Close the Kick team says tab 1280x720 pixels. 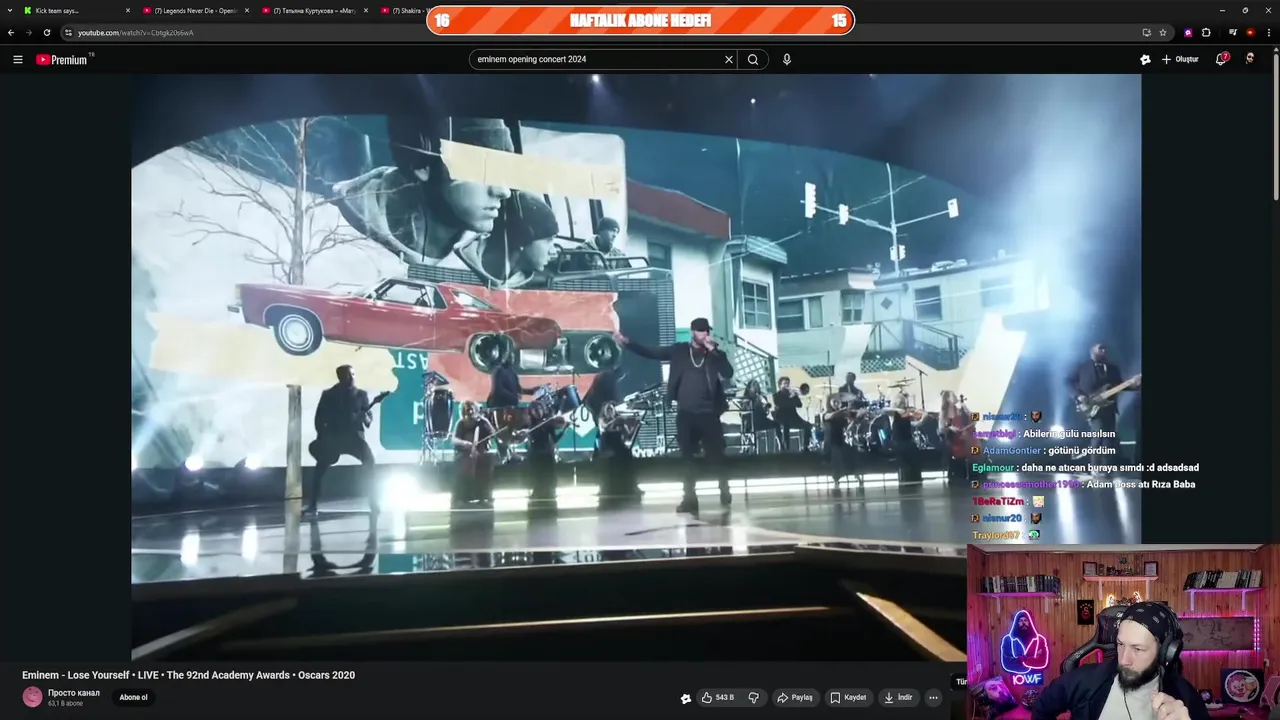click(128, 10)
